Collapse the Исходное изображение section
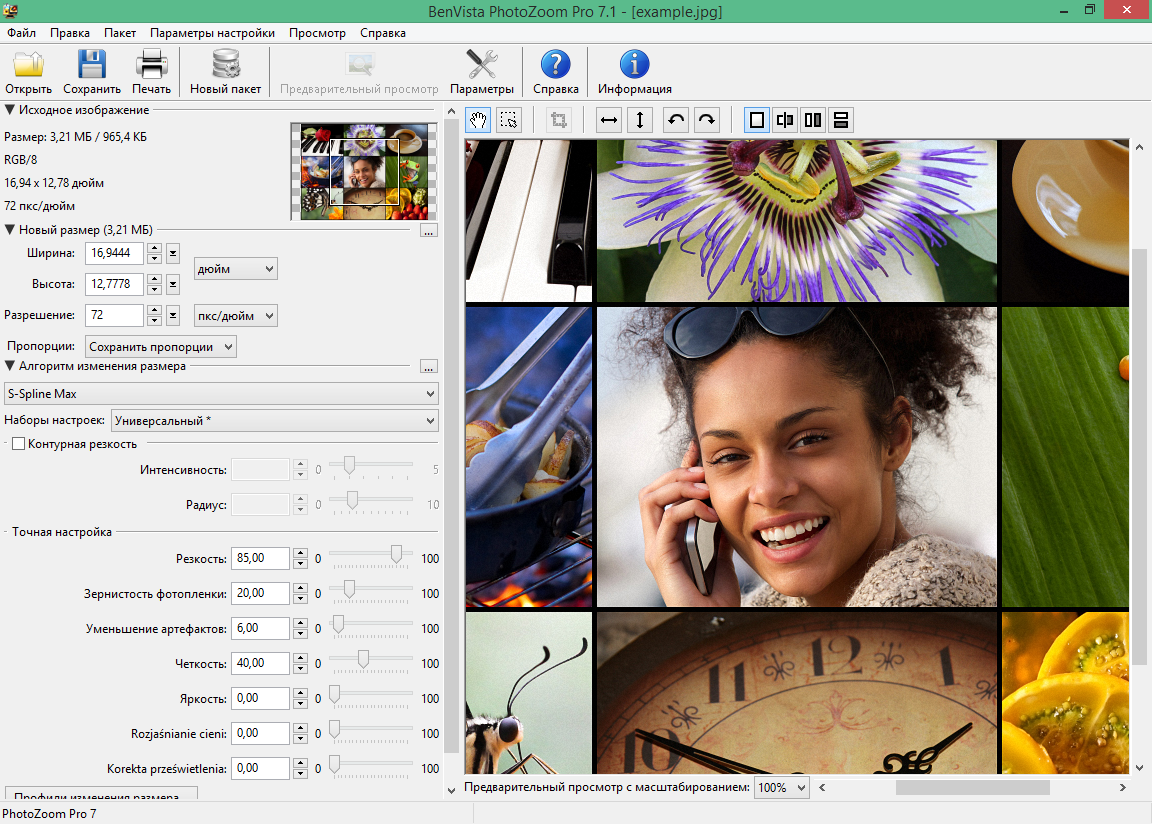This screenshot has height=824, width=1152. coord(10,110)
